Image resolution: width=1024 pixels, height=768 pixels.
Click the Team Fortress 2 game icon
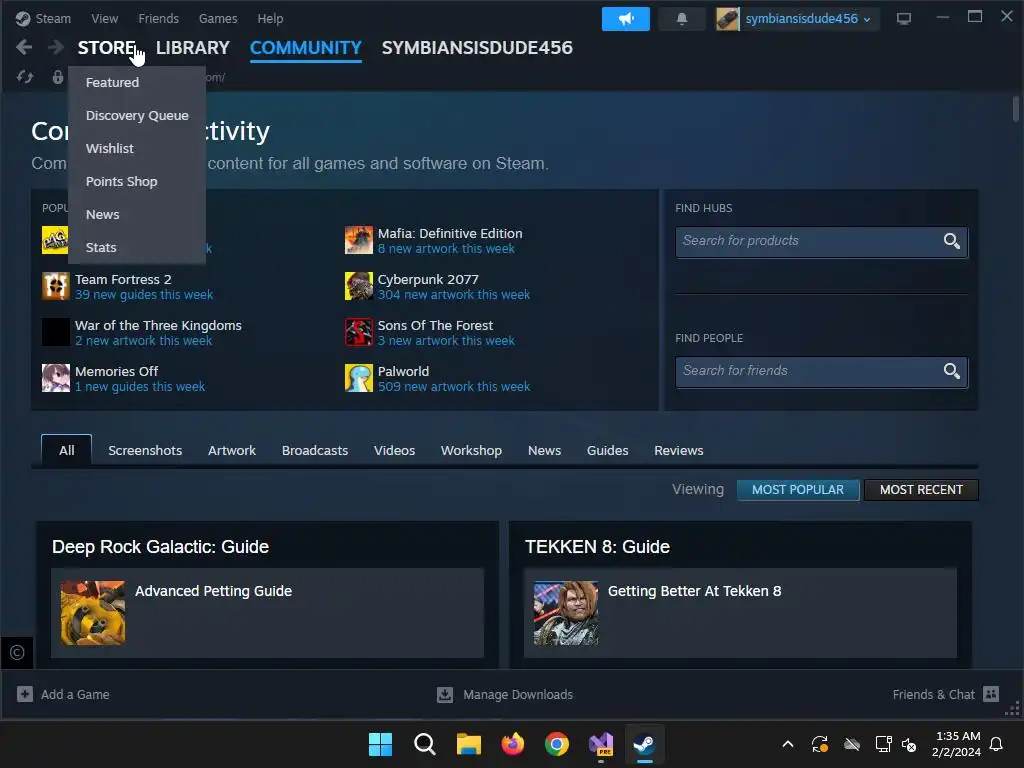(x=56, y=286)
